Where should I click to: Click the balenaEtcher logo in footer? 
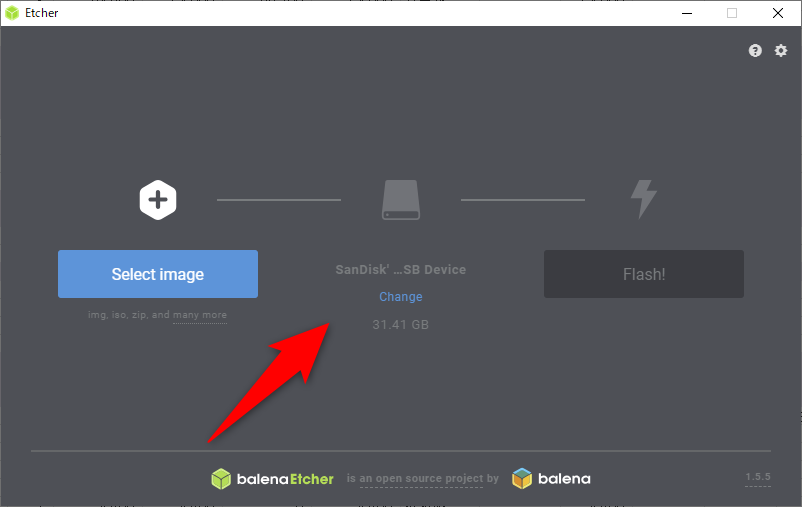click(x=272, y=479)
